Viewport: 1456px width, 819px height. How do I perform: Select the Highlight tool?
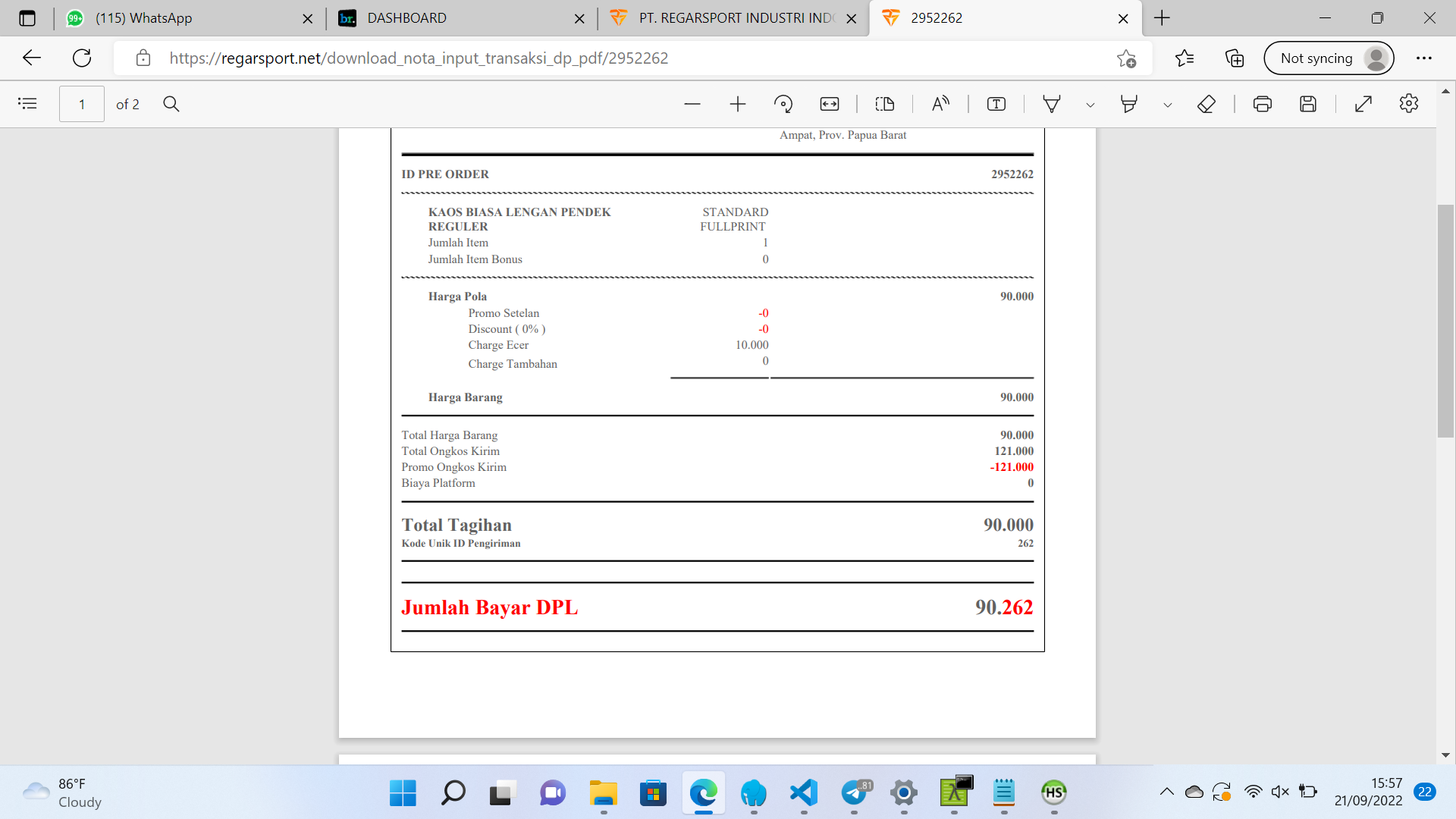coord(1129,104)
